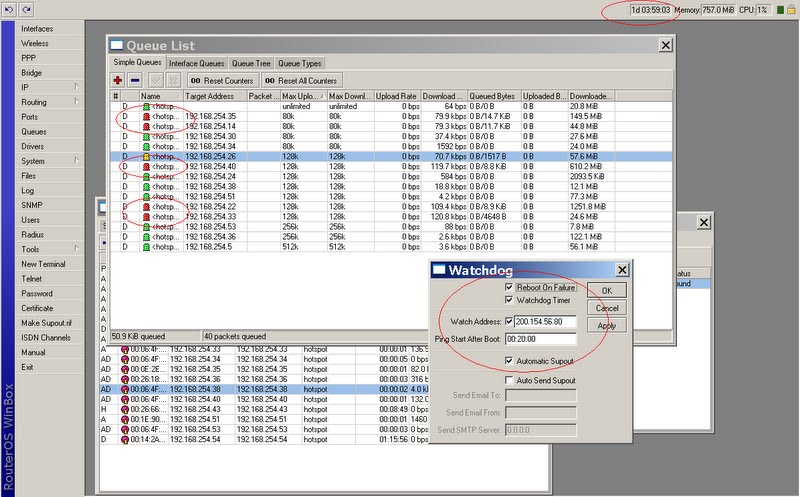Select the yellow queue icon for 192.168.254.26

146,157
